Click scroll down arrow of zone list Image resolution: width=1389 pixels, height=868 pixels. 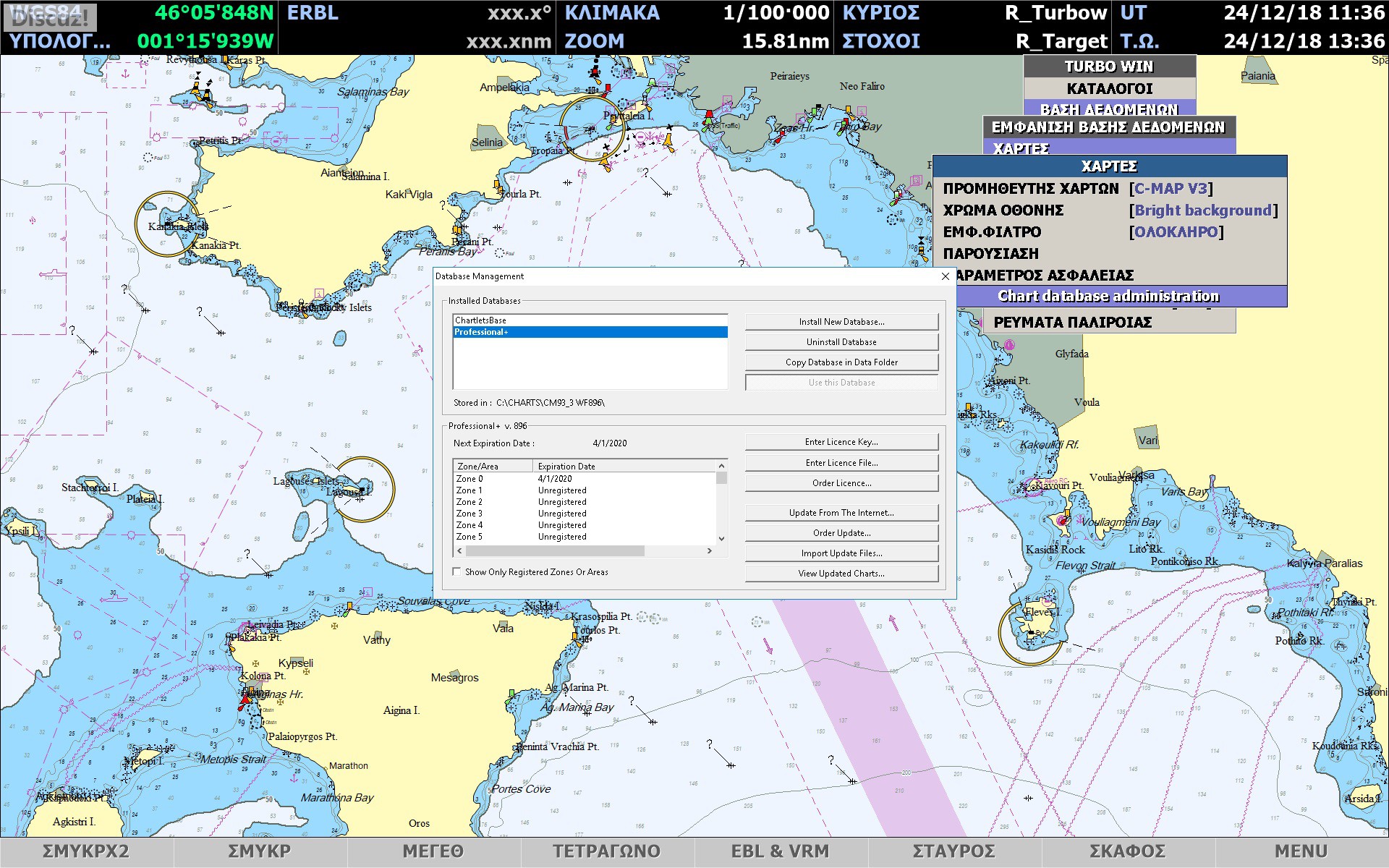pyautogui.click(x=721, y=538)
